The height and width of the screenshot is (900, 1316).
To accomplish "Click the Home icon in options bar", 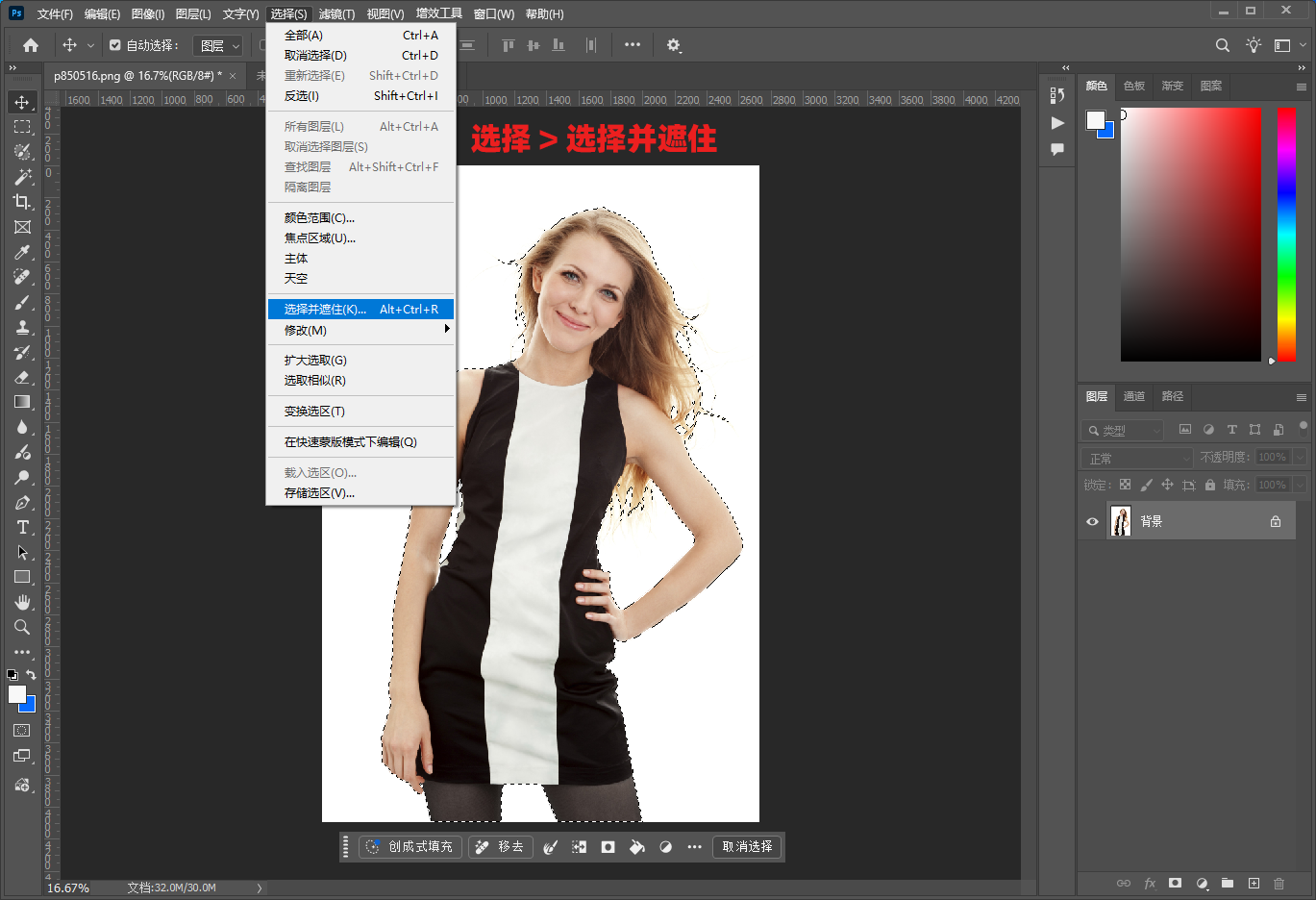I will 31,45.
